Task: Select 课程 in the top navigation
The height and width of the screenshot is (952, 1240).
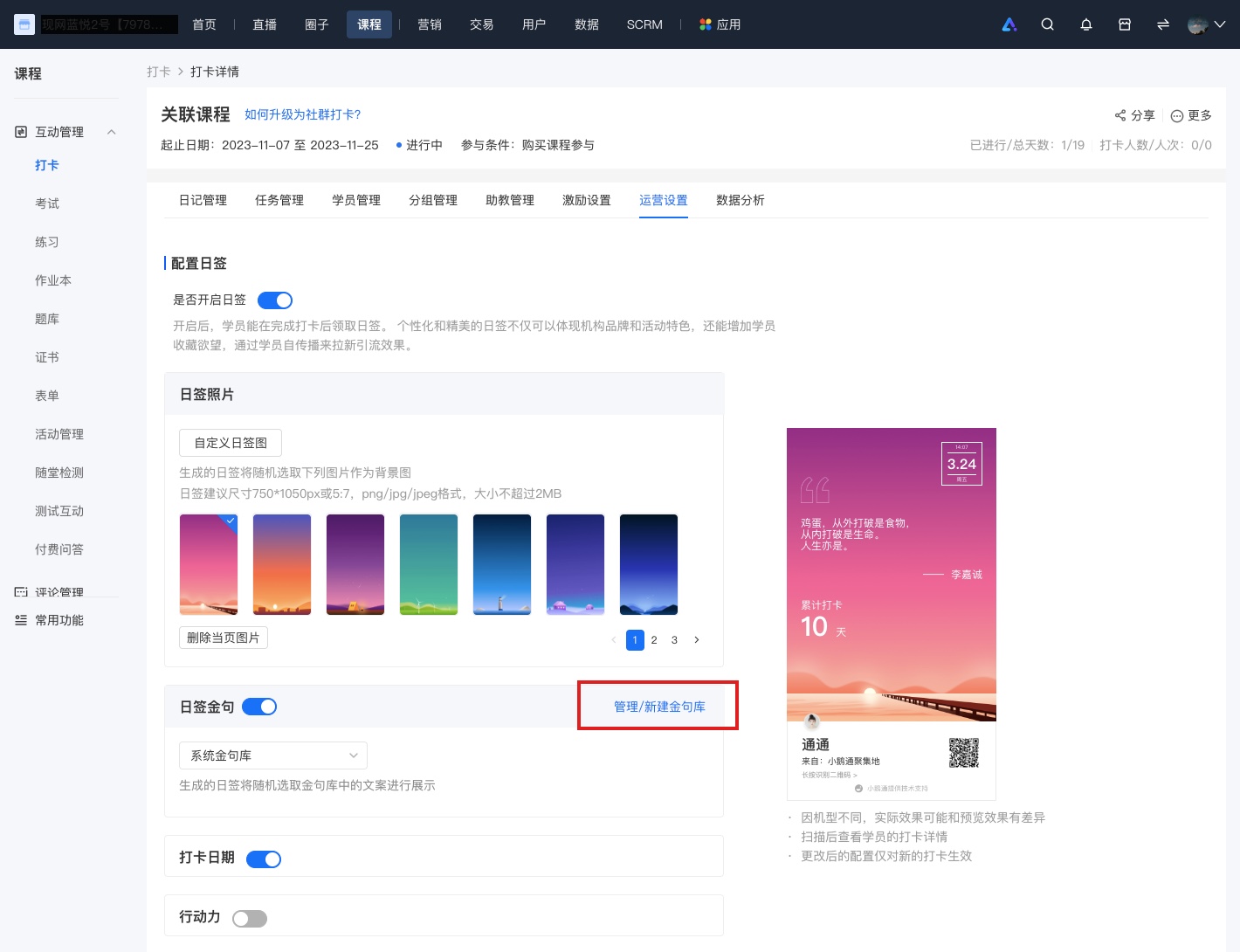Action: pos(369,24)
